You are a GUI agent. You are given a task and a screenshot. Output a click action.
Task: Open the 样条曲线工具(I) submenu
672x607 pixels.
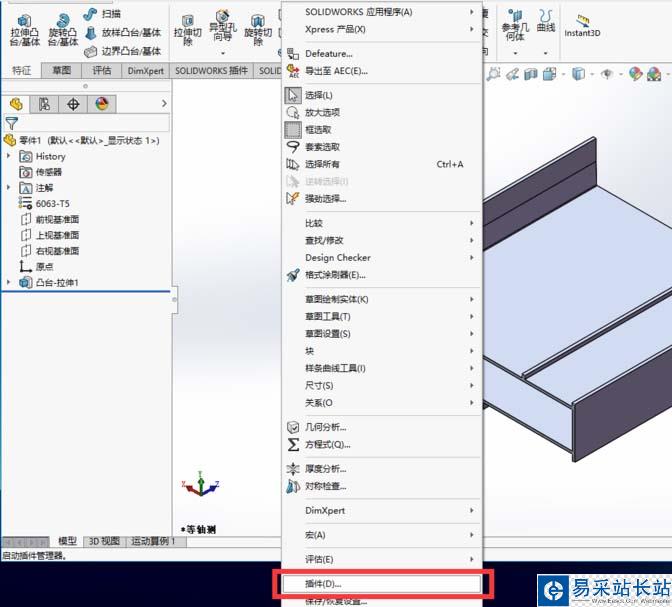pos(382,368)
